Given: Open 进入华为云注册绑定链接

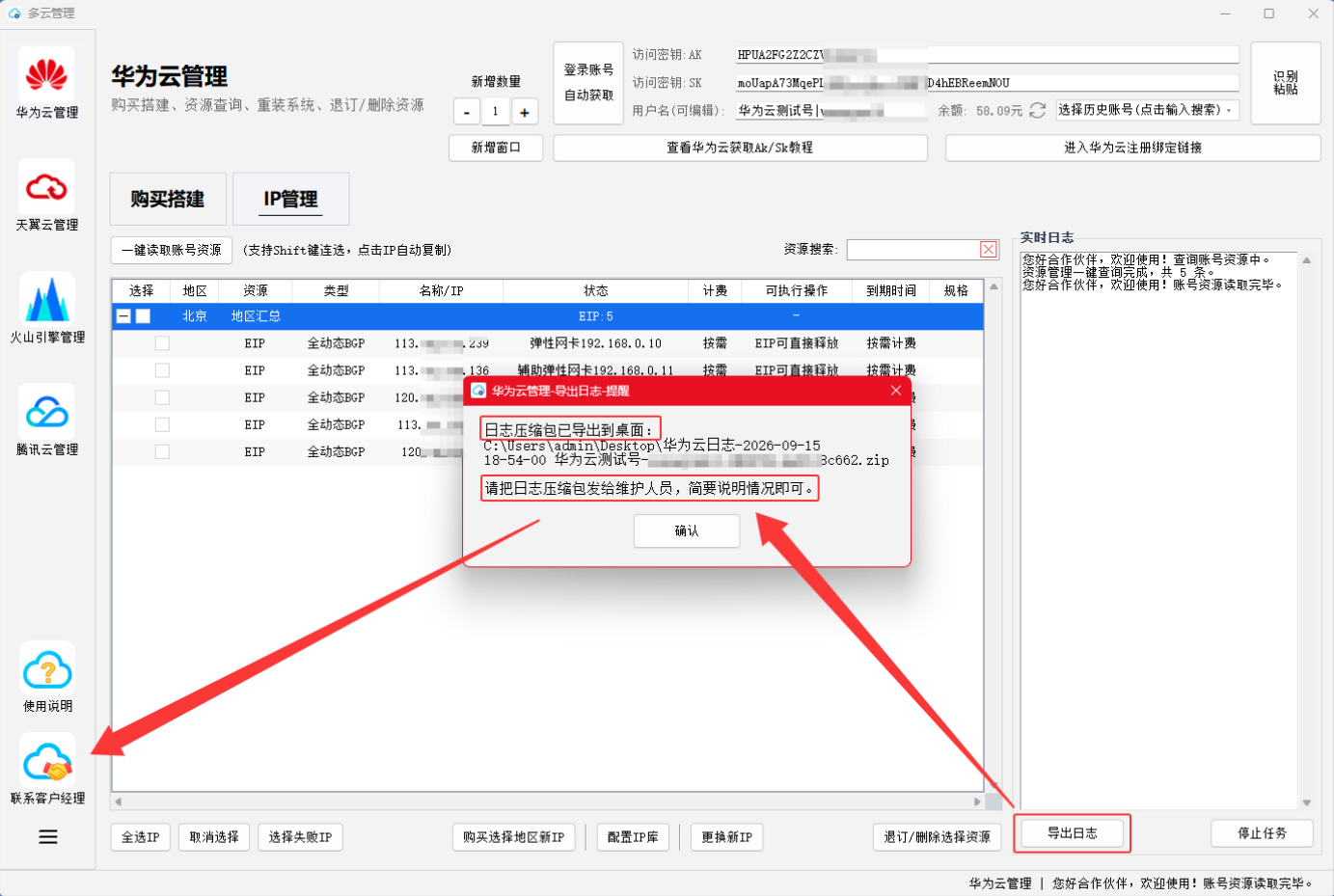Looking at the screenshot, I should [x=1132, y=148].
